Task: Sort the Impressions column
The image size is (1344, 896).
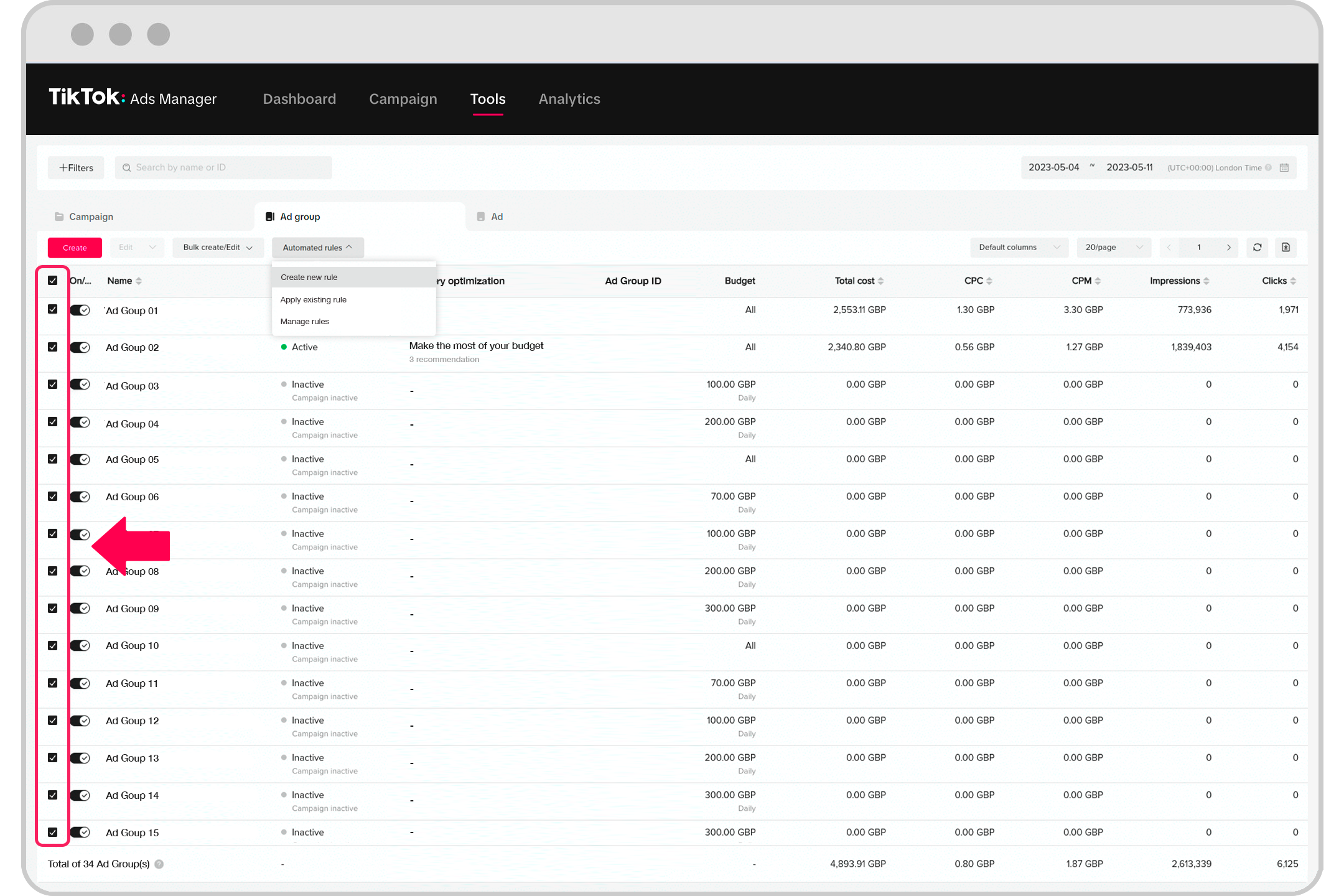Action: (1206, 281)
